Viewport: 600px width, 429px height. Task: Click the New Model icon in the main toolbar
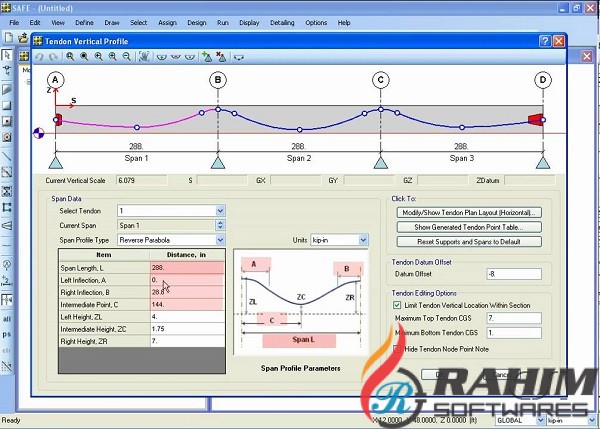click(8, 38)
